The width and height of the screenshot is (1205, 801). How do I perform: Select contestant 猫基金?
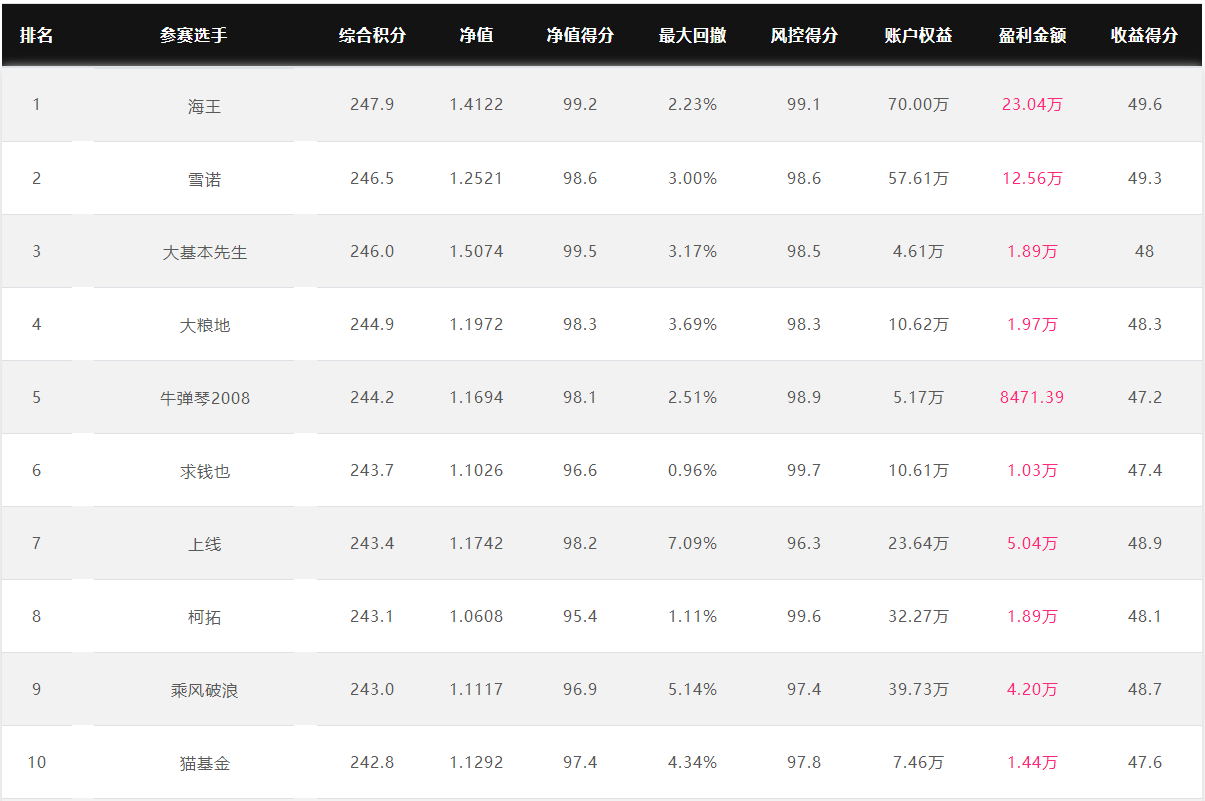point(204,763)
